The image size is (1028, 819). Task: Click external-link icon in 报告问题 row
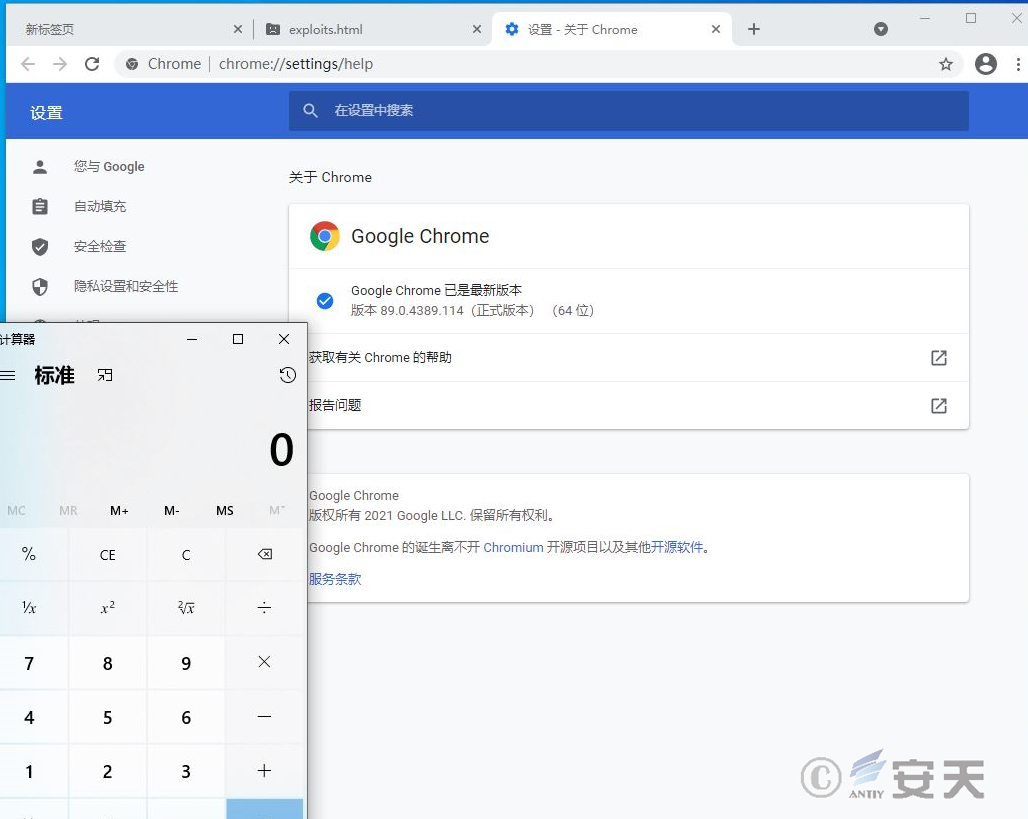[938, 405]
